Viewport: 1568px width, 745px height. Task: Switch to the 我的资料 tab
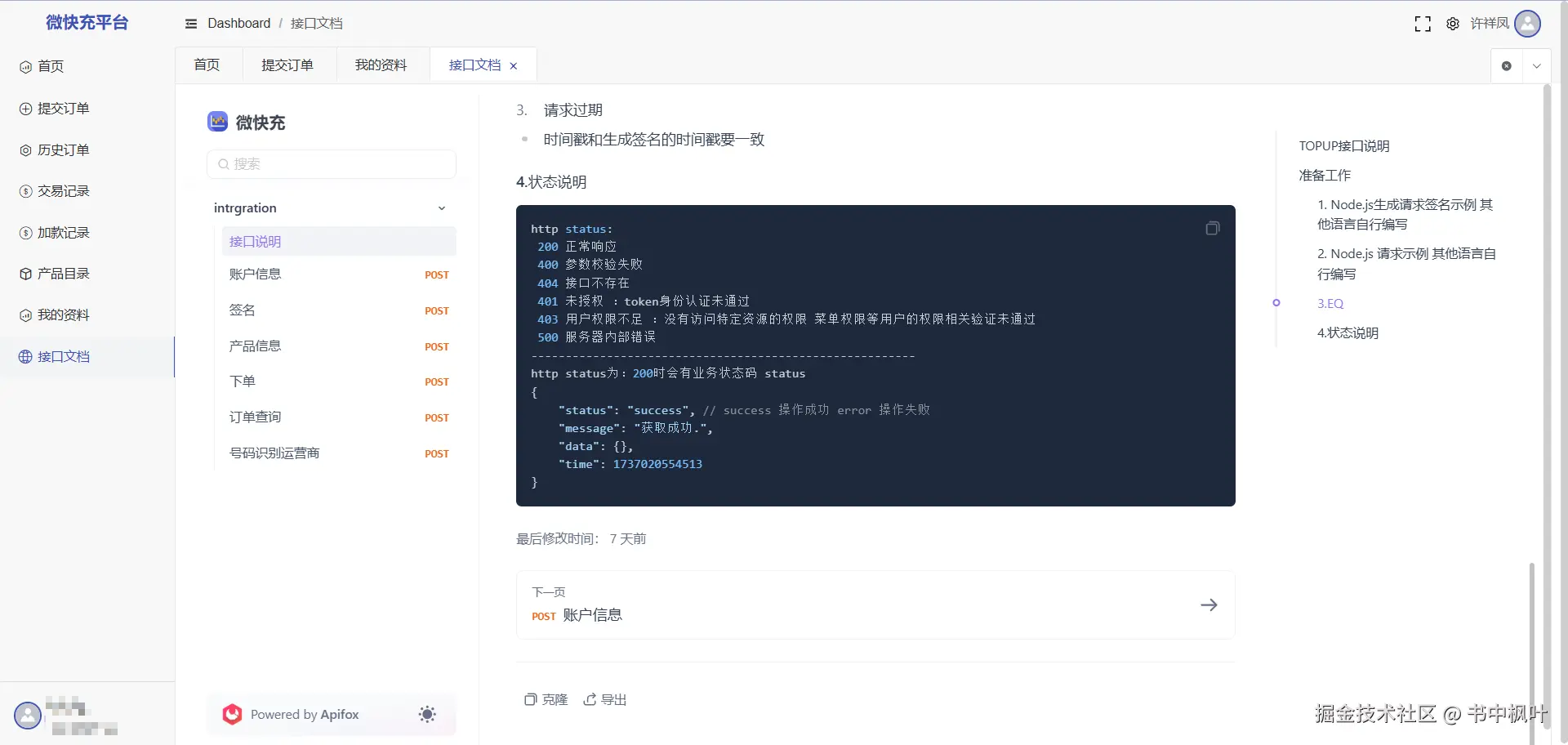click(x=381, y=65)
